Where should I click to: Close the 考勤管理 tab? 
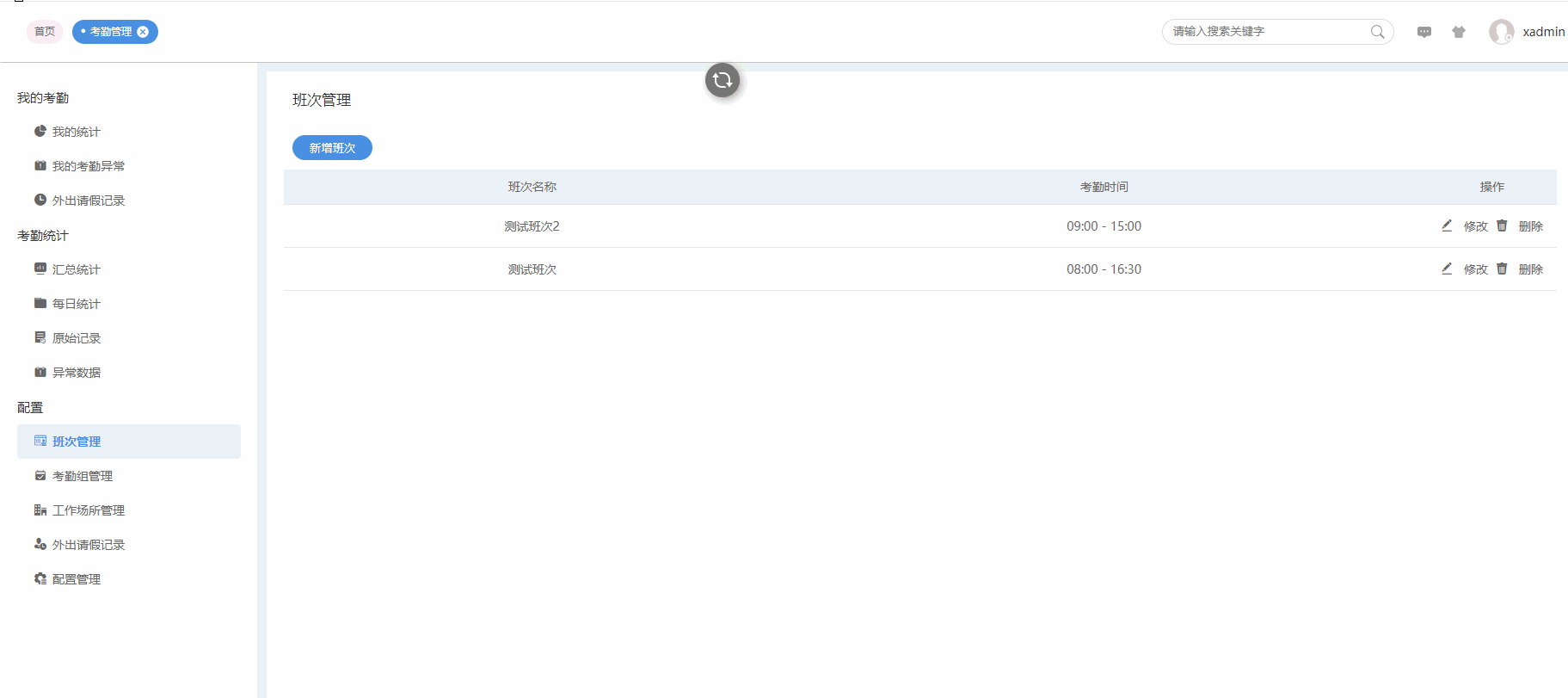click(143, 32)
